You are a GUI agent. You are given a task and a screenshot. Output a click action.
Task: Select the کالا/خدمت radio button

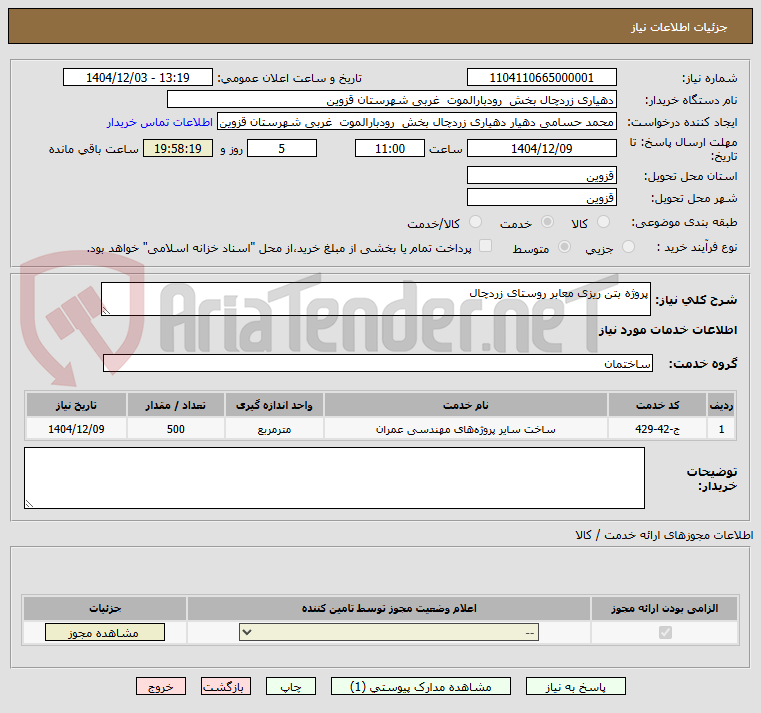click(x=475, y=222)
